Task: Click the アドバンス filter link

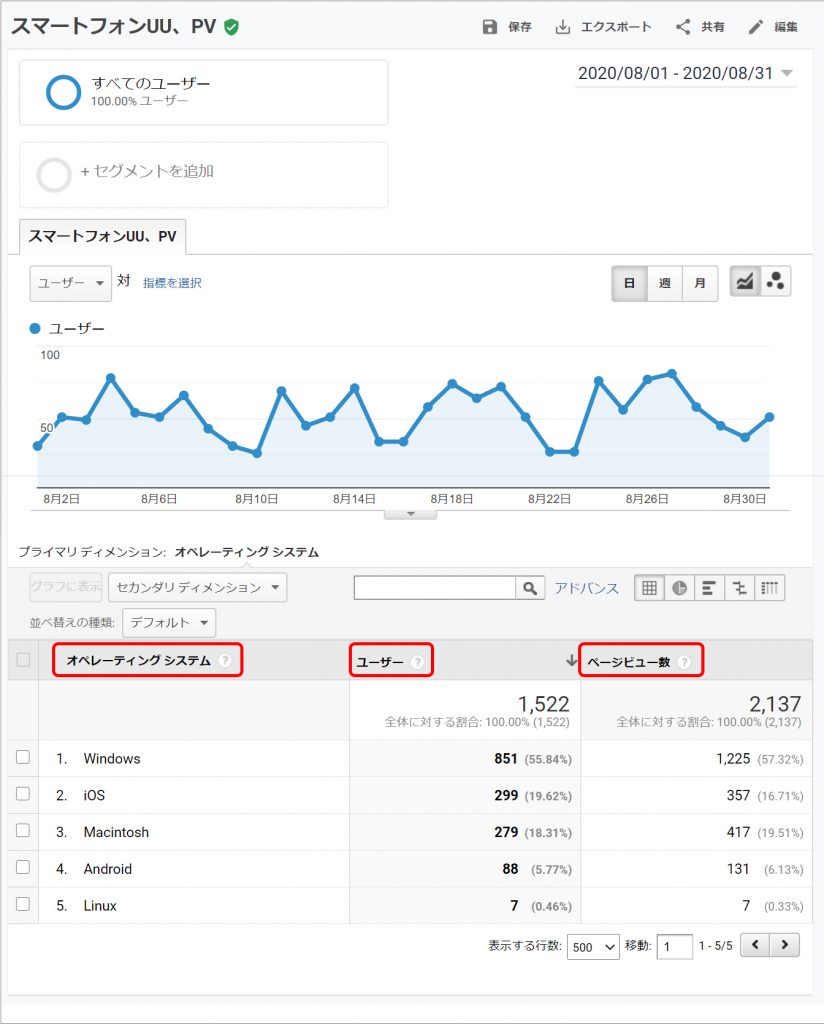Action: pos(586,588)
